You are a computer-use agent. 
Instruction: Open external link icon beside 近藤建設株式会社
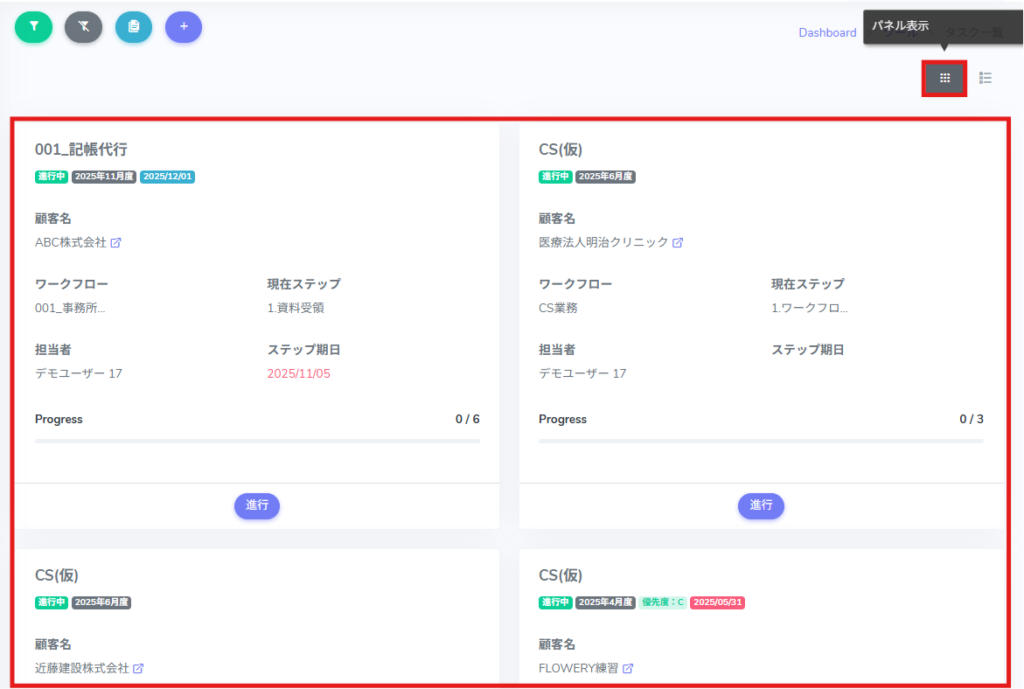[x=139, y=669]
